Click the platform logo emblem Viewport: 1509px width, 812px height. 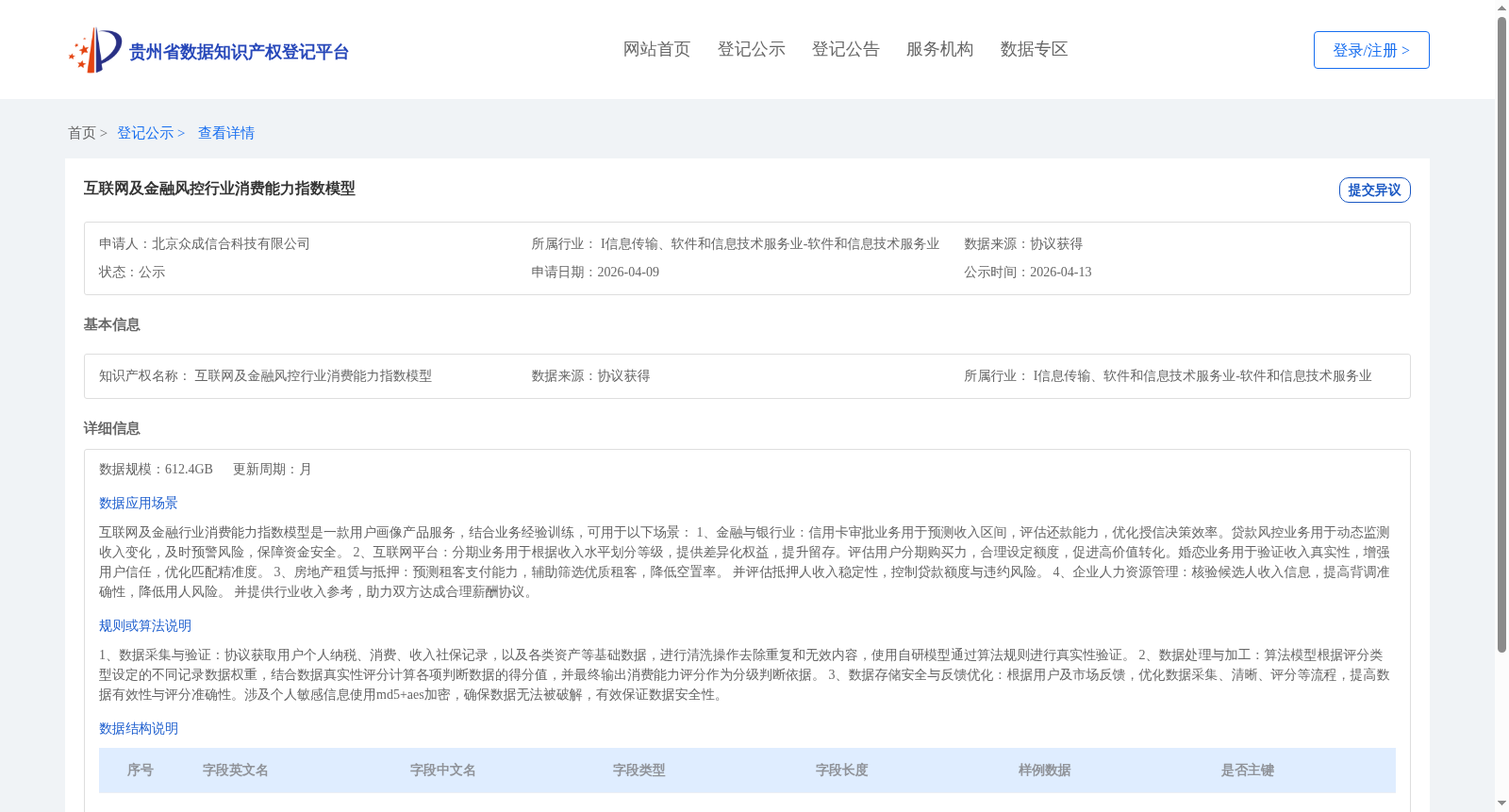[95, 50]
